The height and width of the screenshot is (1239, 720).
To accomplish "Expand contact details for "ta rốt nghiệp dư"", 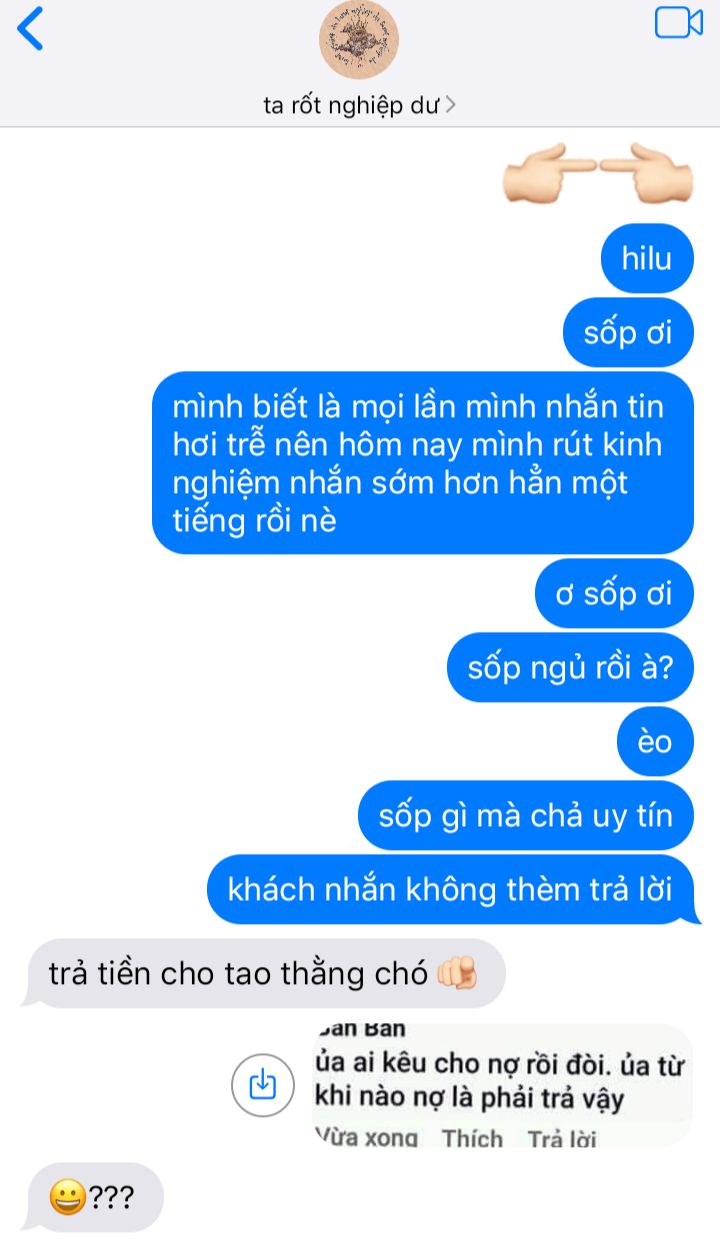I will [359, 104].
